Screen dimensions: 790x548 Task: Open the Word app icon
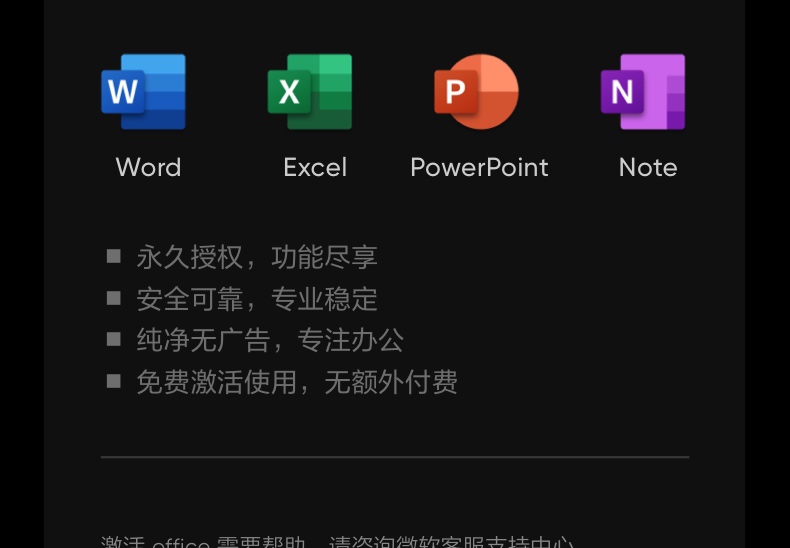(144, 92)
